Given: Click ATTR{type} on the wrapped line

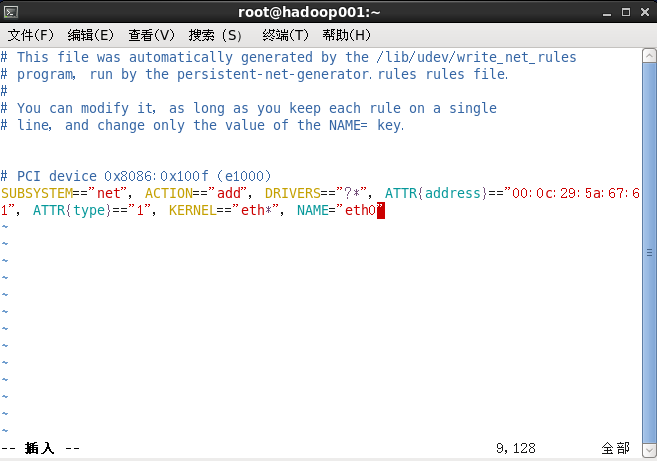Looking at the screenshot, I should [72, 210].
